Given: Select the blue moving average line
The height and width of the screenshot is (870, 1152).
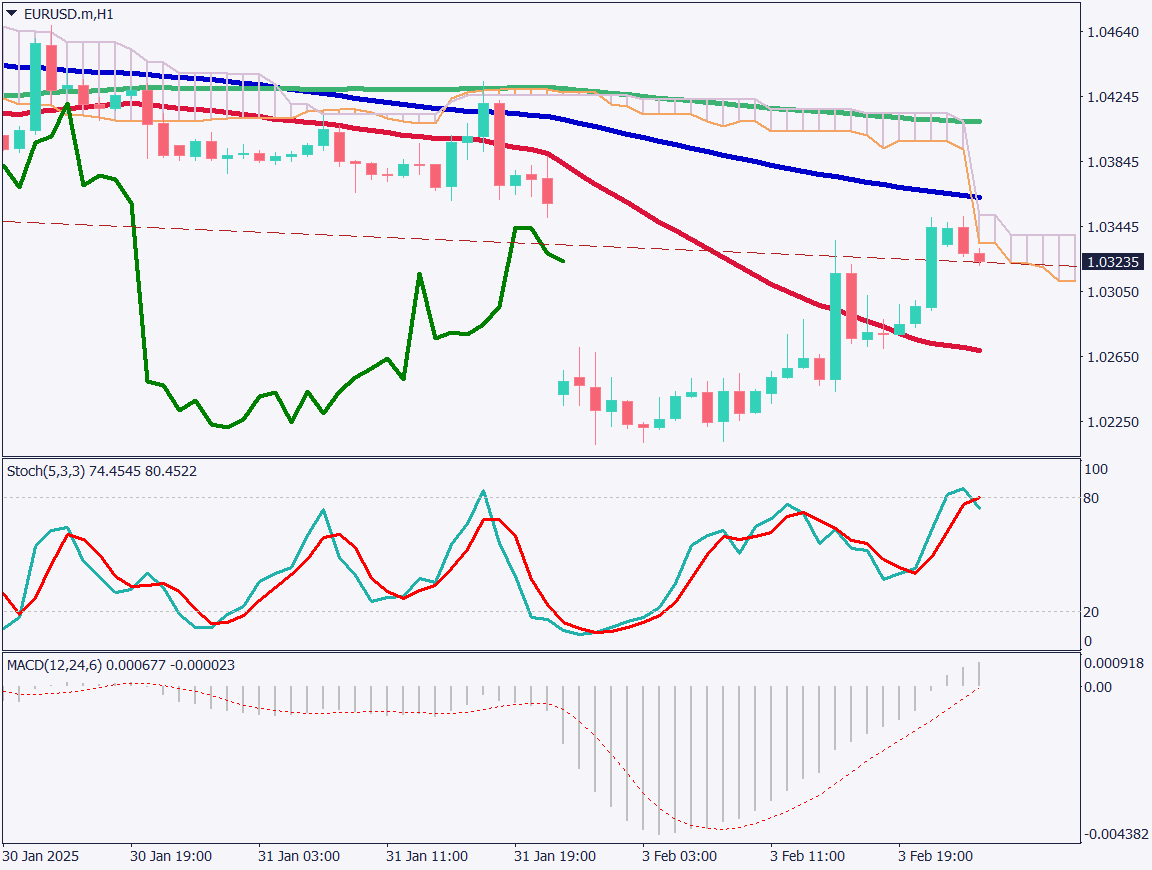Looking at the screenshot, I should click(700, 148).
